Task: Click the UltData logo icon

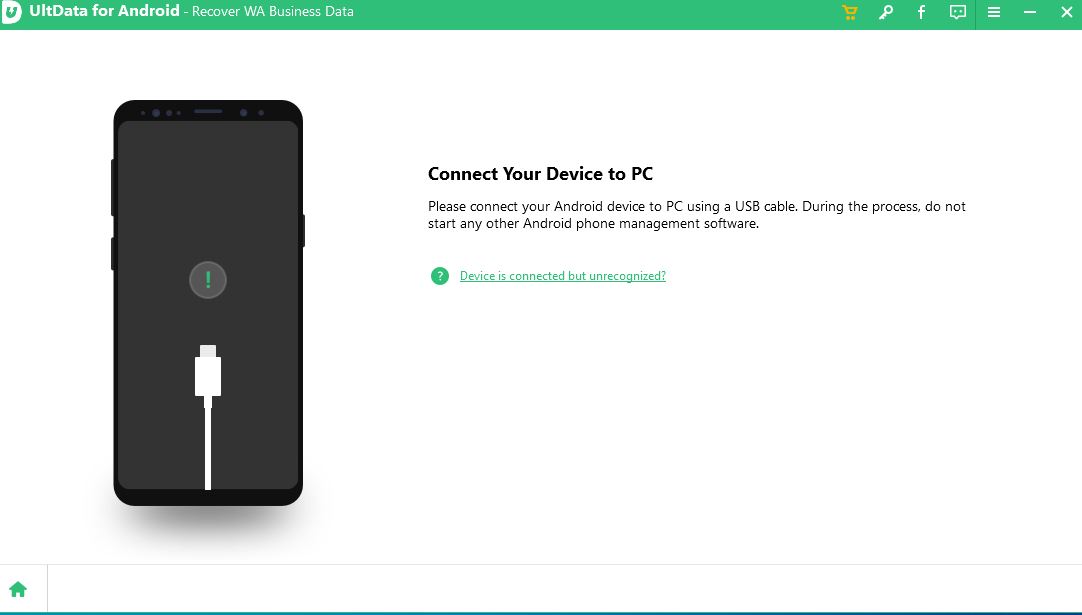Action: (x=11, y=12)
